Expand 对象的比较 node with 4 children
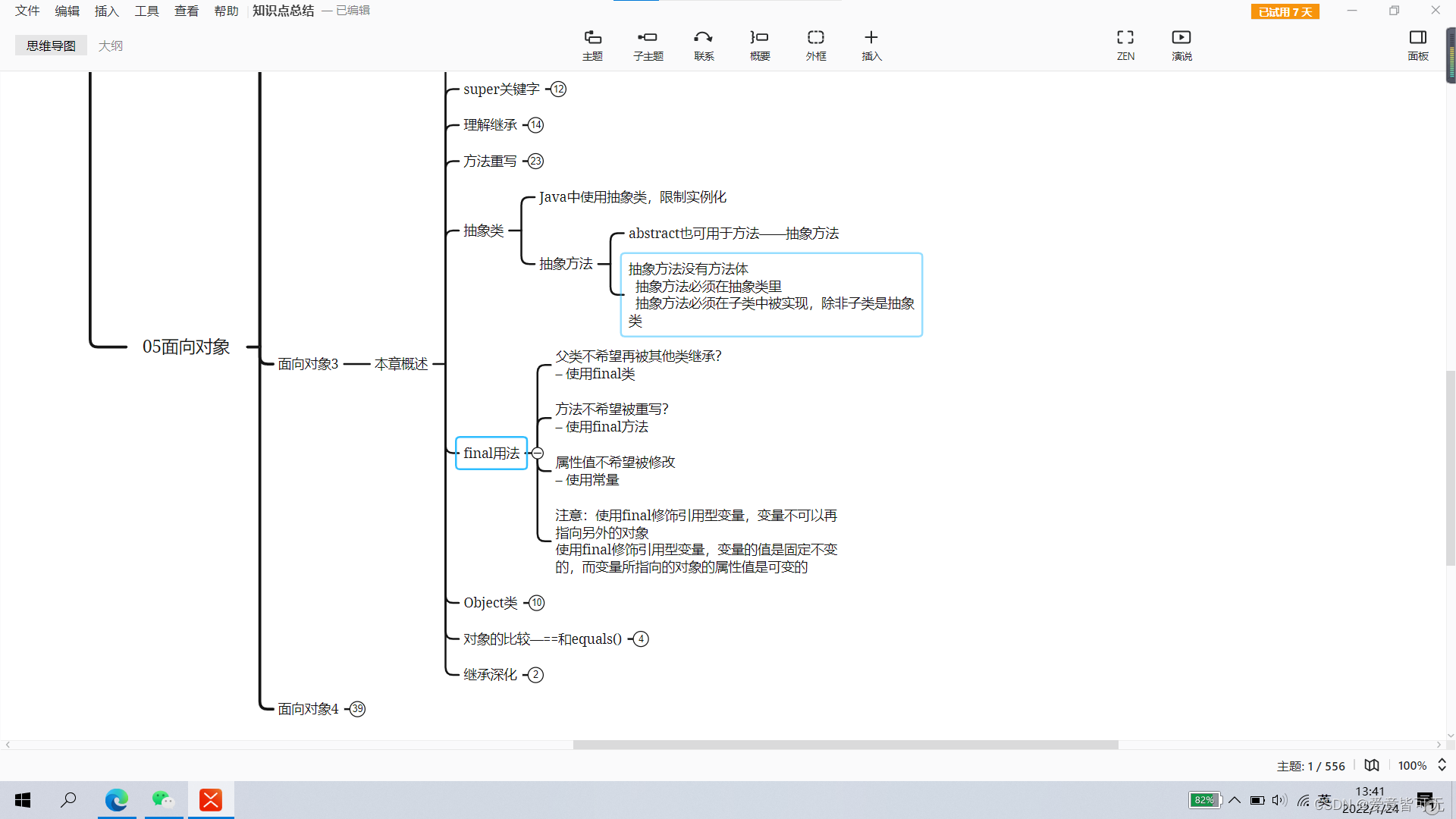This screenshot has height=819, width=1456. point(641,639)
